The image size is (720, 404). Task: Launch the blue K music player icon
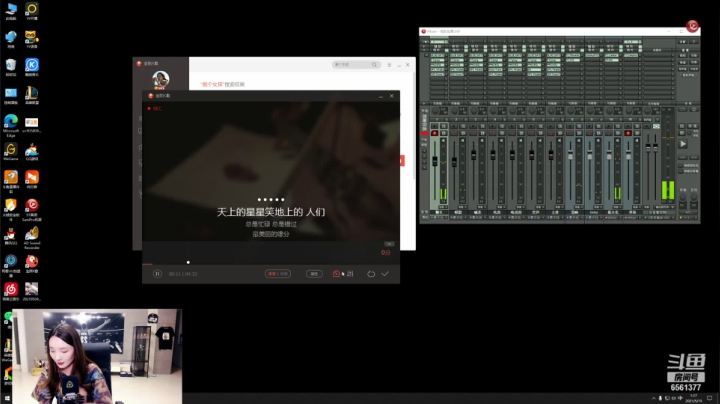click(x=32, y=67)
